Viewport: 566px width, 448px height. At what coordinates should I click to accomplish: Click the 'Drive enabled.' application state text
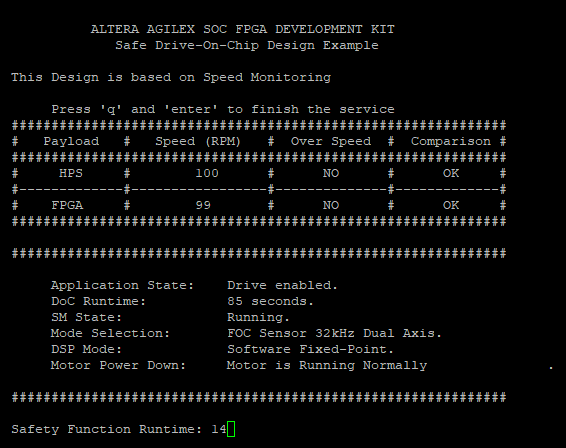[282, 285]
